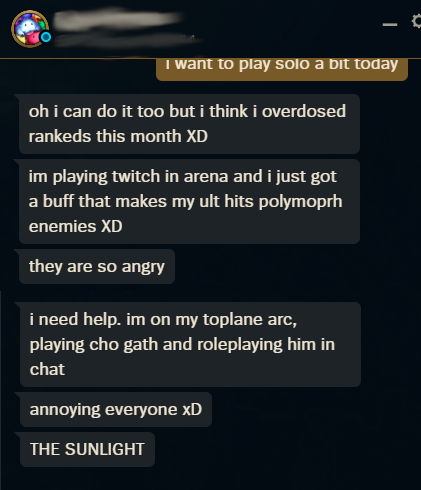Click the word 'roleplaying' in cho gath message
421x490 pixels.
point(239,344)
